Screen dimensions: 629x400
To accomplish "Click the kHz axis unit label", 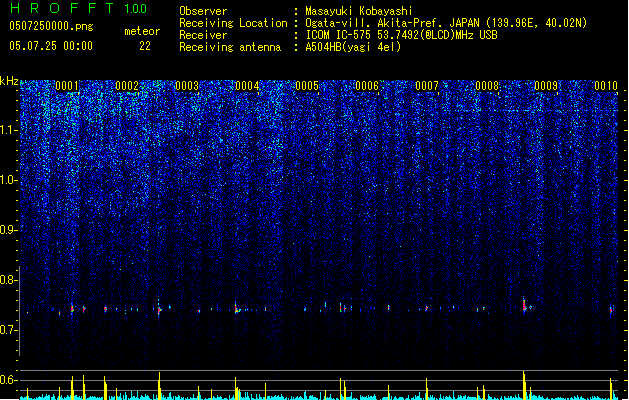I will click(9, 81).
